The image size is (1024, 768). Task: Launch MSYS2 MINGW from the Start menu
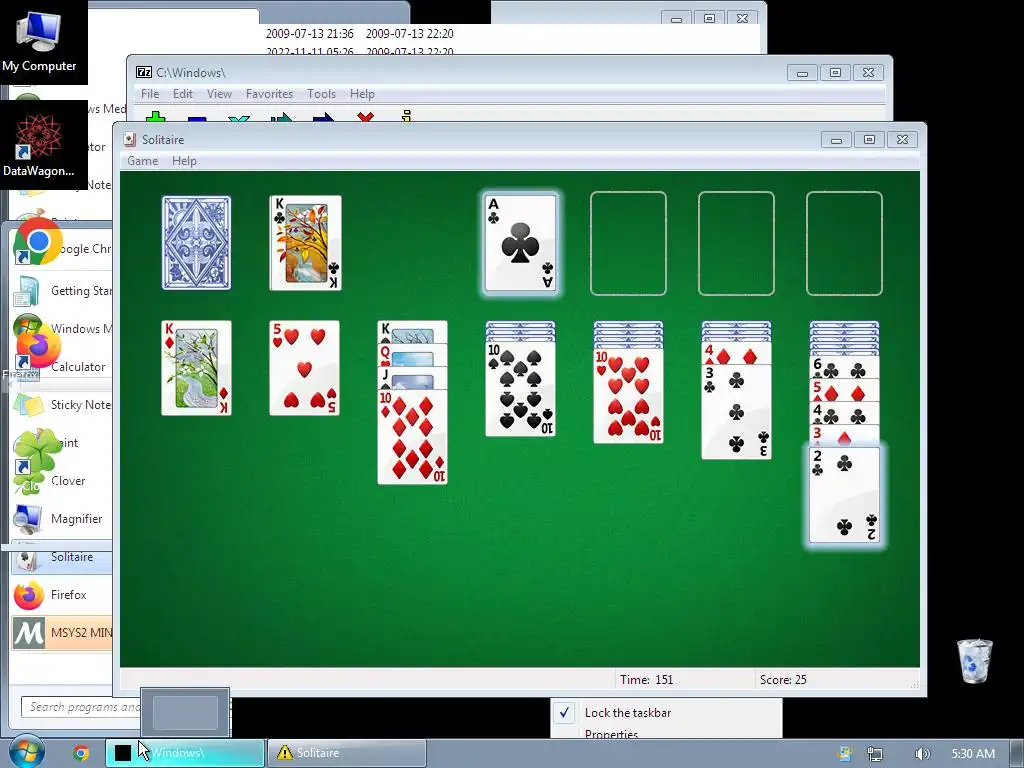62,632
